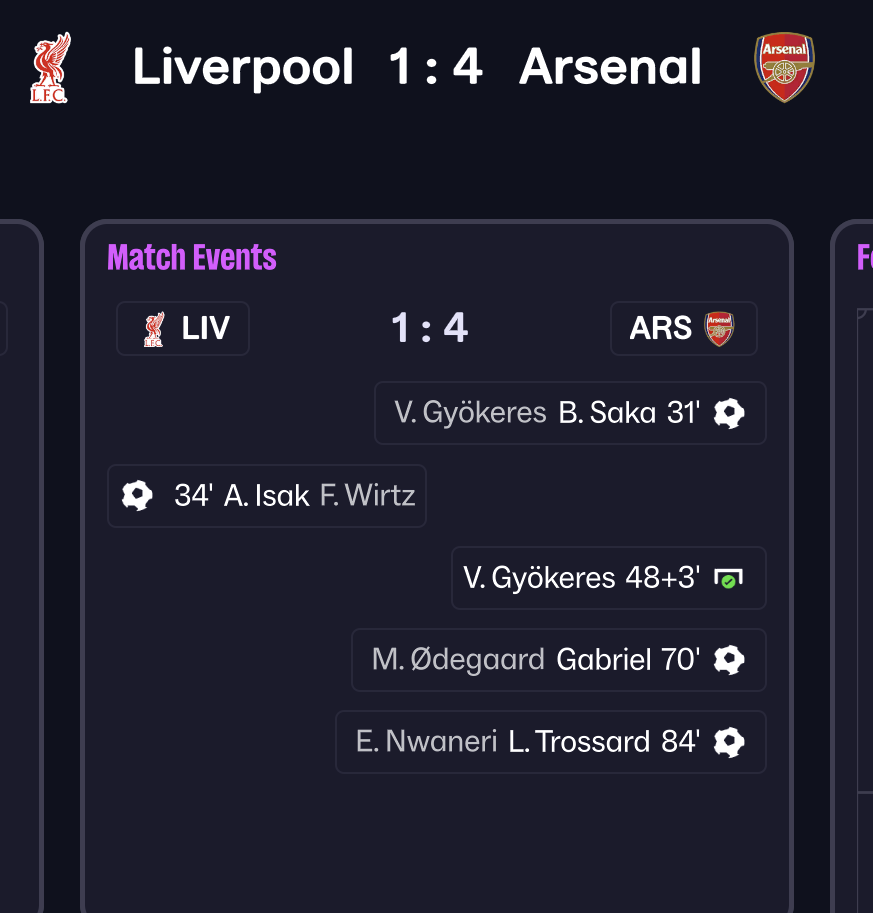This screenshot has width=873, height=913.
Task: Click the 1 : 4 score in Match Events
Action: tap(429, 328)
